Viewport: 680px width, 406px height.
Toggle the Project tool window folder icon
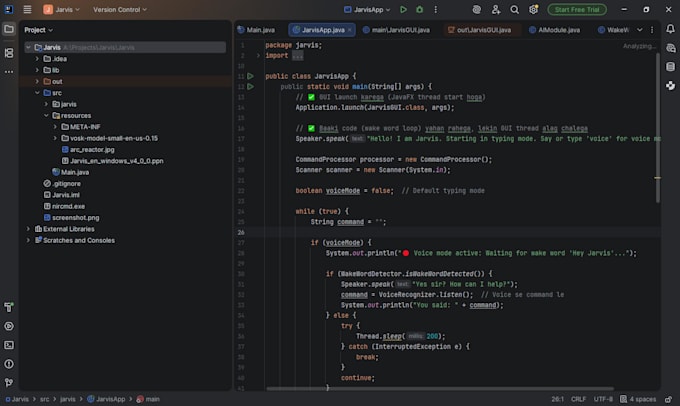point(9,29)
